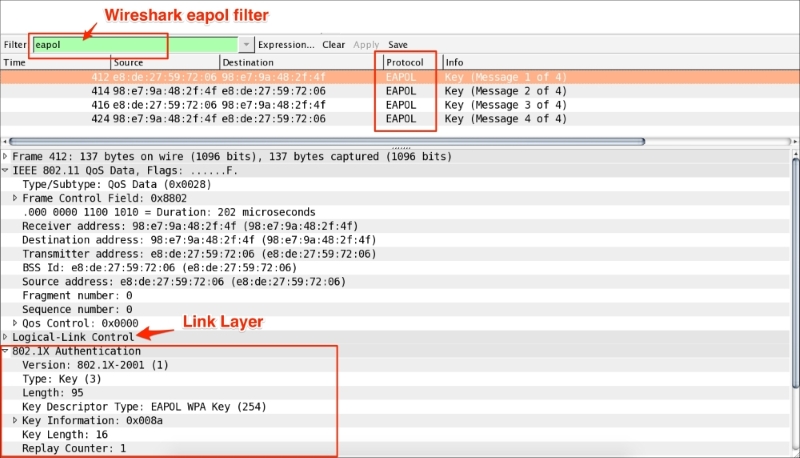Sort by the Info column header
Viewport: 800px width, 458px height.
click(621, 62)
